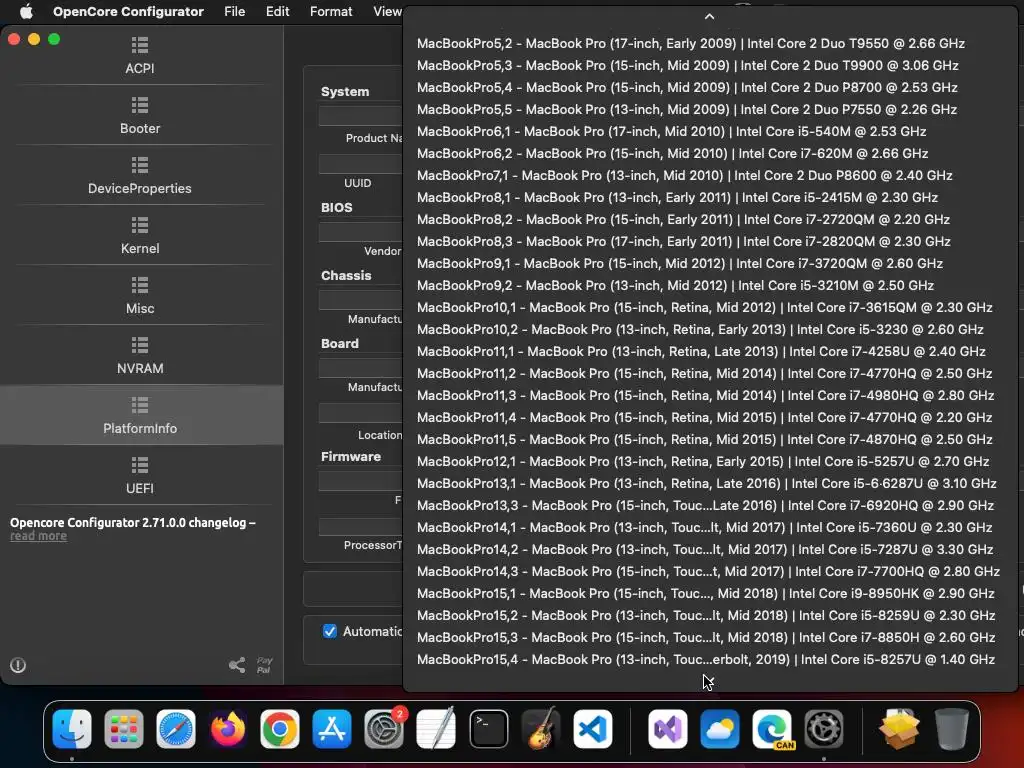Launch Safari from the dock

(176, 729)
